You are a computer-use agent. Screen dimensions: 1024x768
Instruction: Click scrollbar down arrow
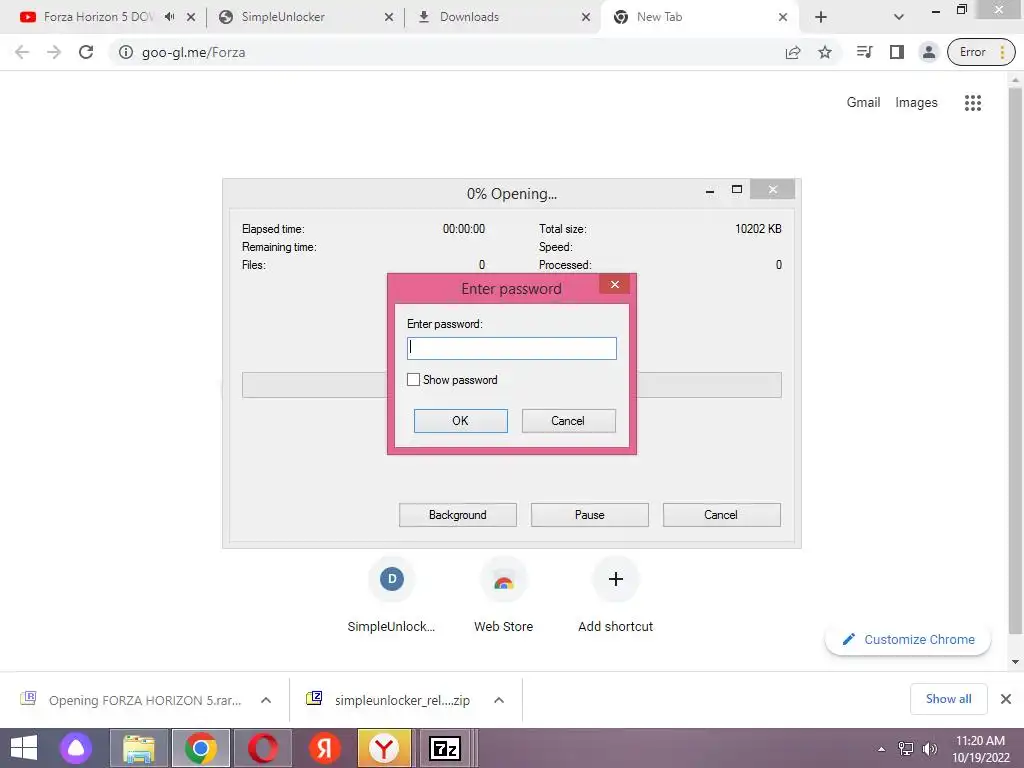point(1015,662)
